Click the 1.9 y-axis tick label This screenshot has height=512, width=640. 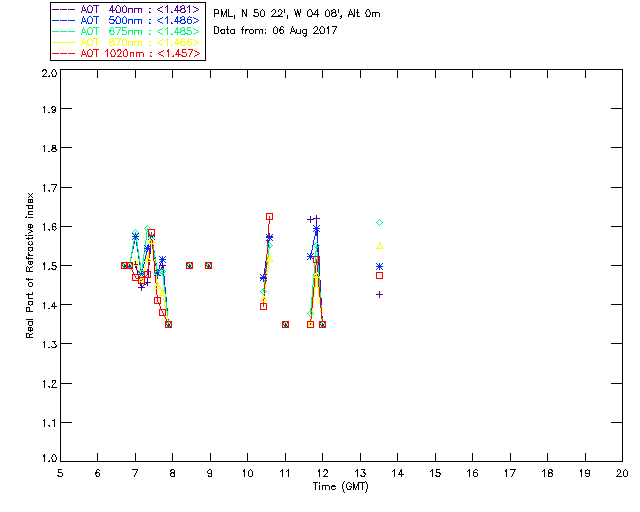(x=49, y=109)
